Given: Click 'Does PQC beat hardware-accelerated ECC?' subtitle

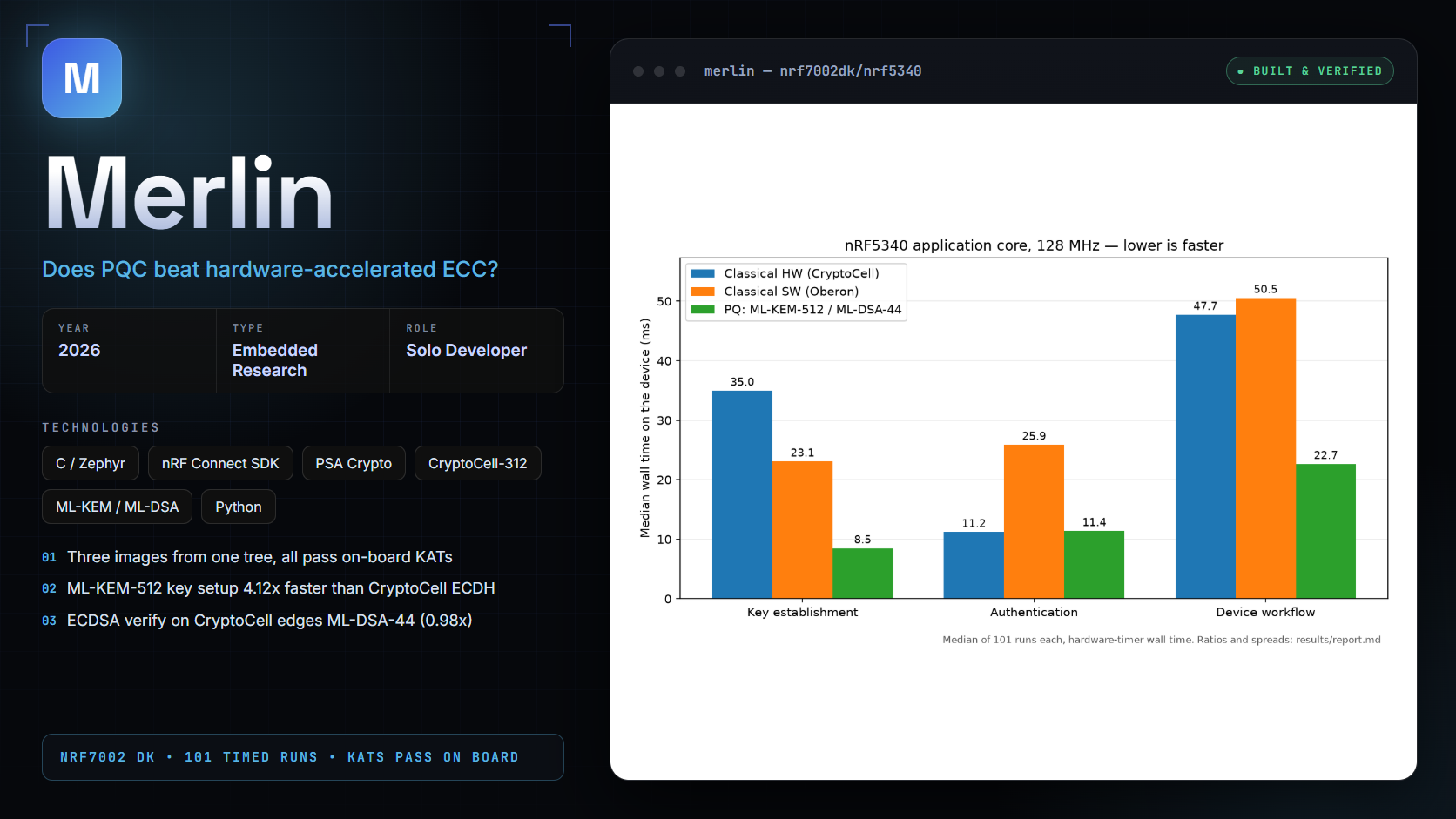Looking at the screenshot, I should coord(270,269).
